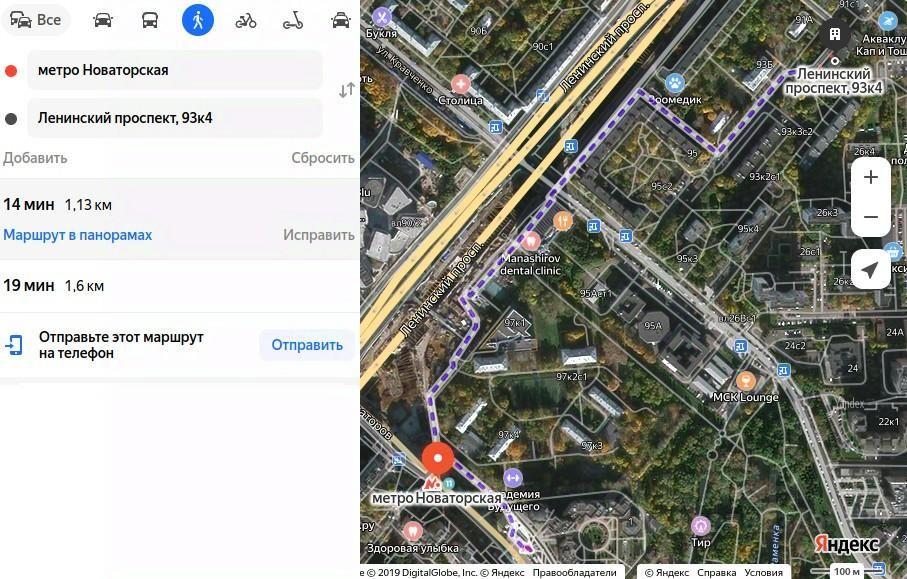This screenshot has height=579, width=907.
Task: Select the car route mode icon
Action: click(103, 20)
